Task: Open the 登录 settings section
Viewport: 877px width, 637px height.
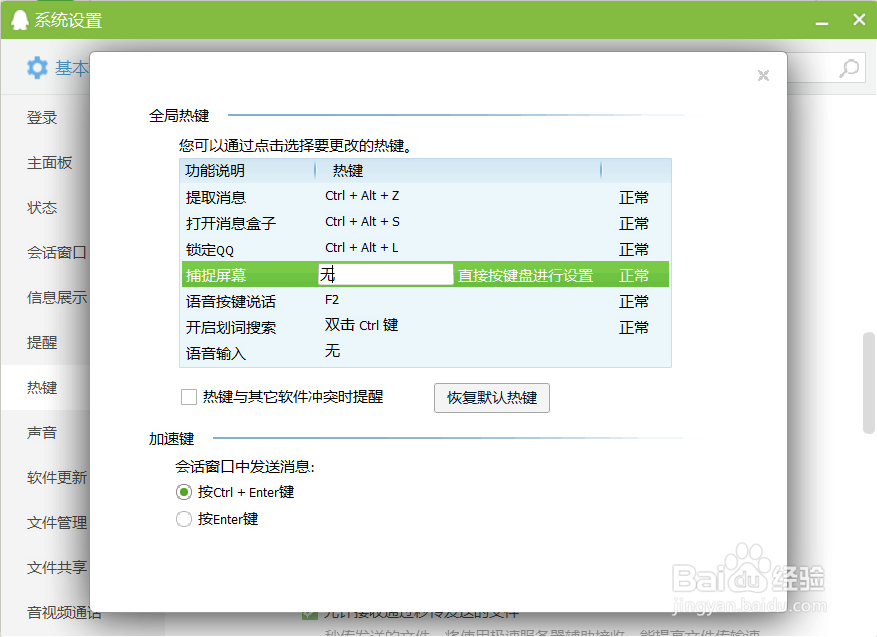Action: 42,117
